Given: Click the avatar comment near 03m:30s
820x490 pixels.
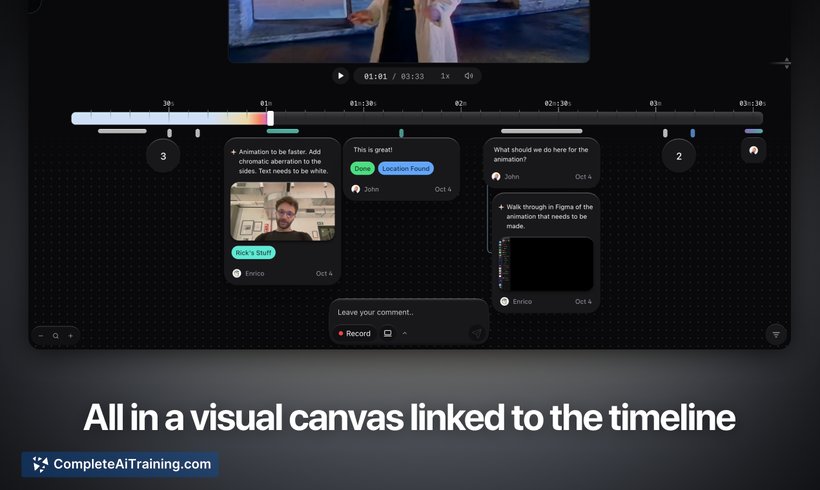Looking at the screenshot, I should (754, 151).
